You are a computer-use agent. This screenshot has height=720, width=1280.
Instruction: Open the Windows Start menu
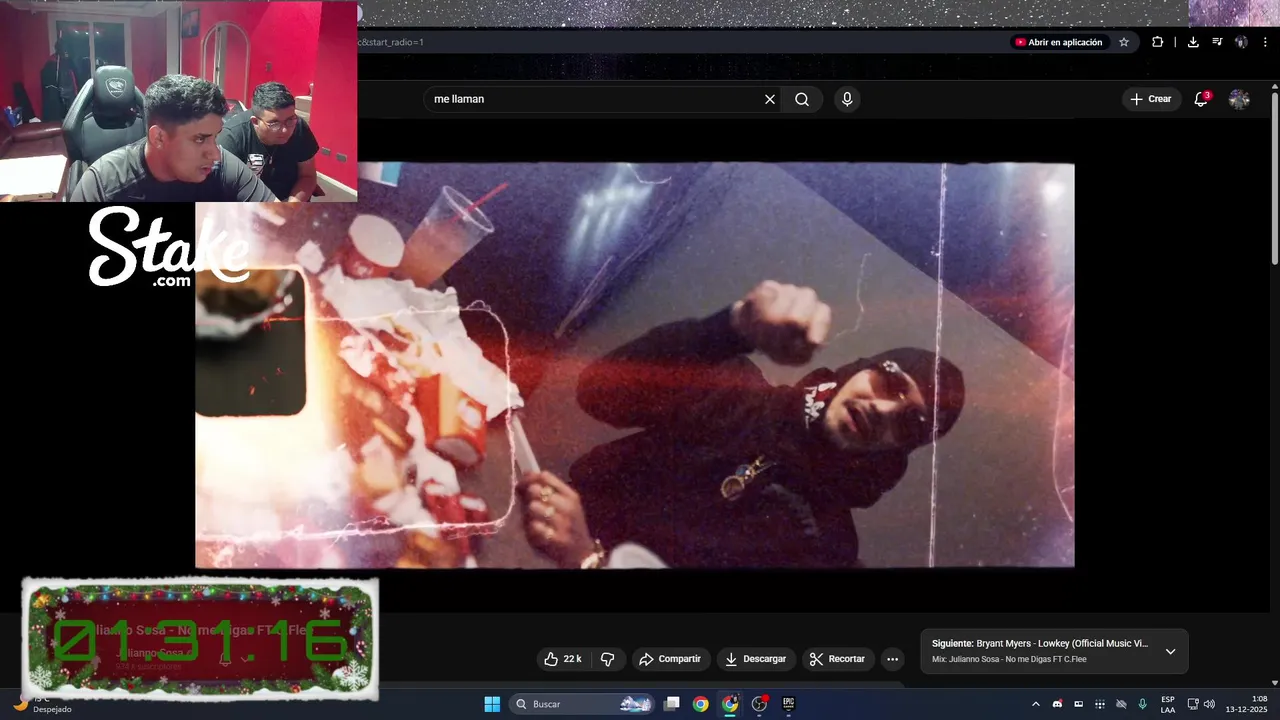pyautogui.click(x=492, y=704)
